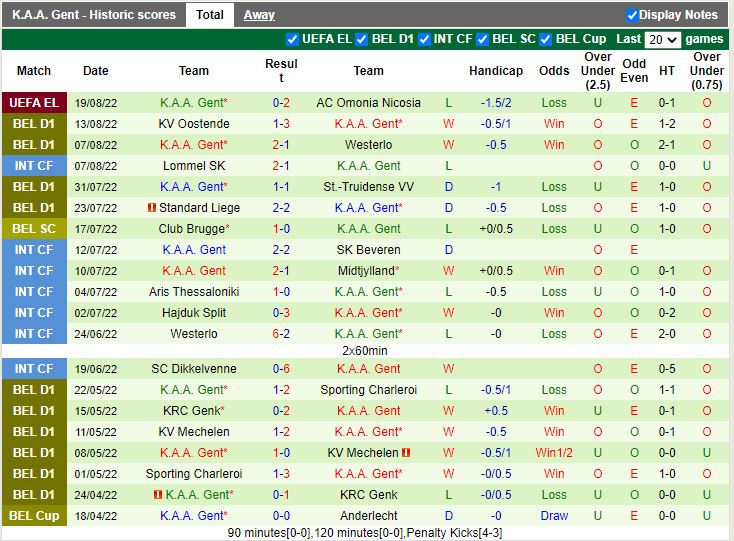The width and height of the screenshot is (734, 541).
Task: Click red card icon beside KV Mechelen 08/05/22
Action: click(406, 453)
